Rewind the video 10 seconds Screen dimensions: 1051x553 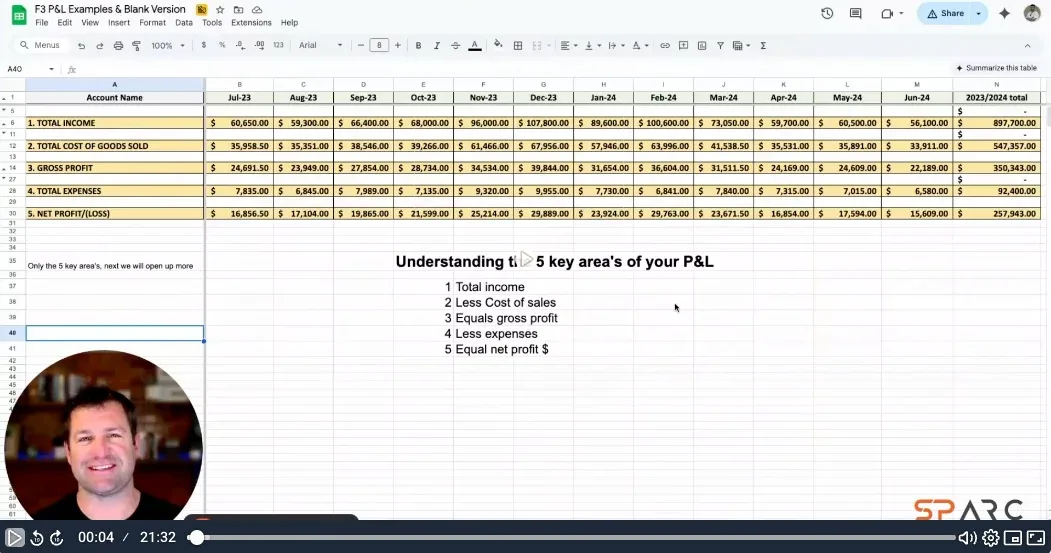pos(37,538)
